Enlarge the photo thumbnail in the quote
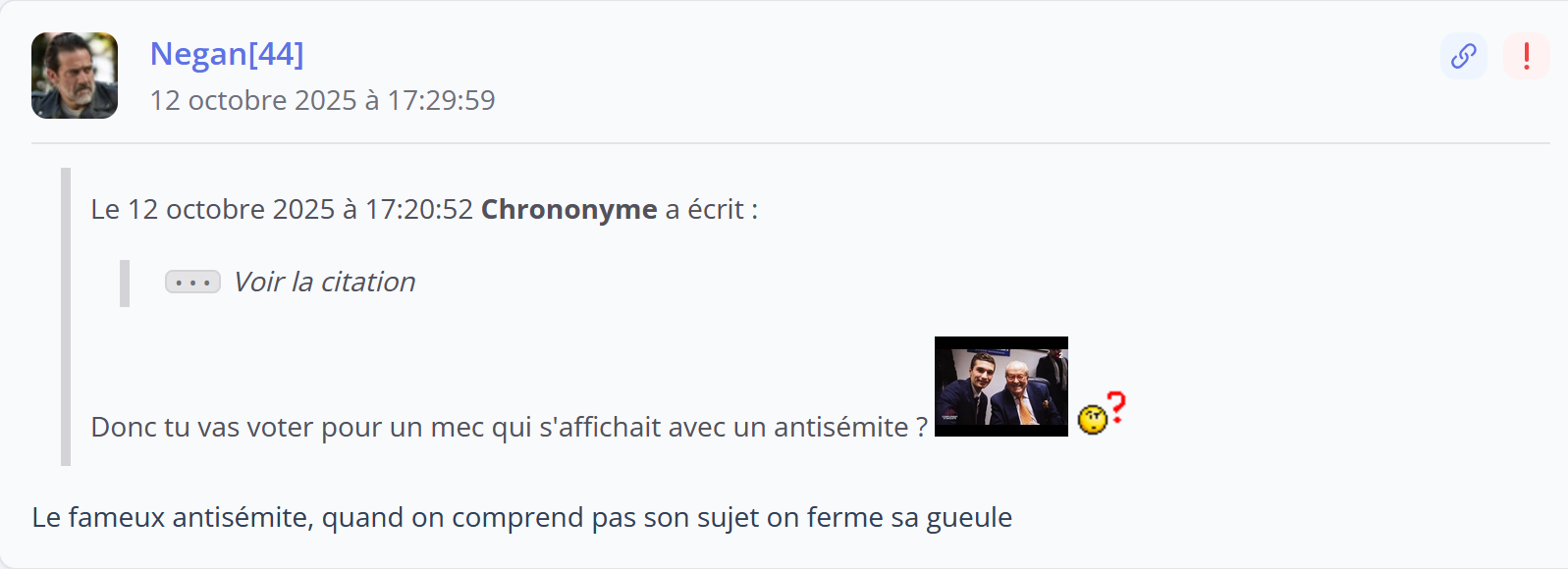 pyautogui.click(x=1000, y=387)
